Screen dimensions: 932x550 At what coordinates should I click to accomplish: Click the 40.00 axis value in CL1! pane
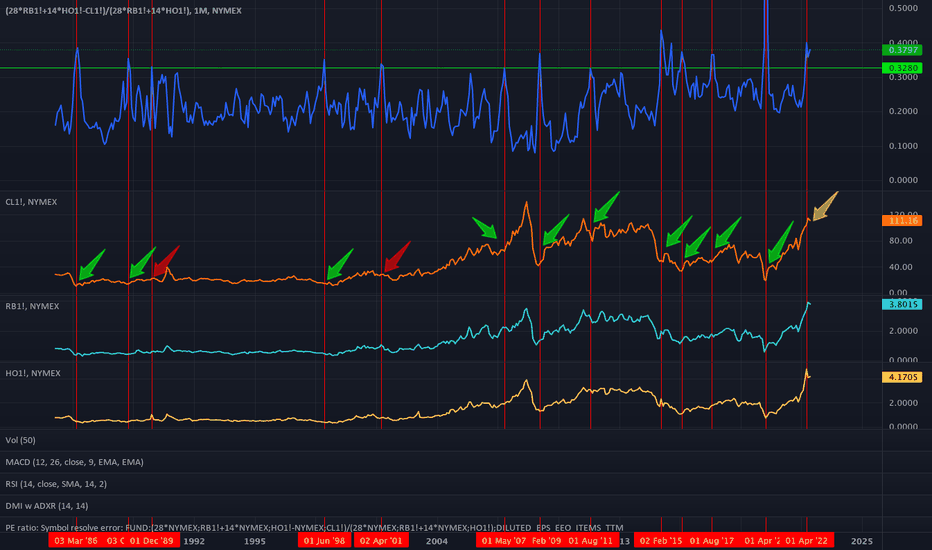click(900, 267)
